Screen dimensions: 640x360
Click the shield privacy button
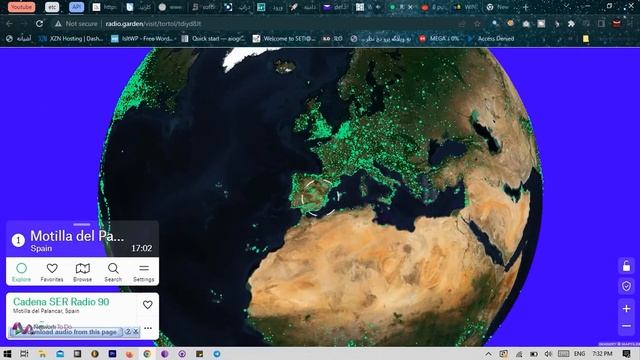click(626, 286)
